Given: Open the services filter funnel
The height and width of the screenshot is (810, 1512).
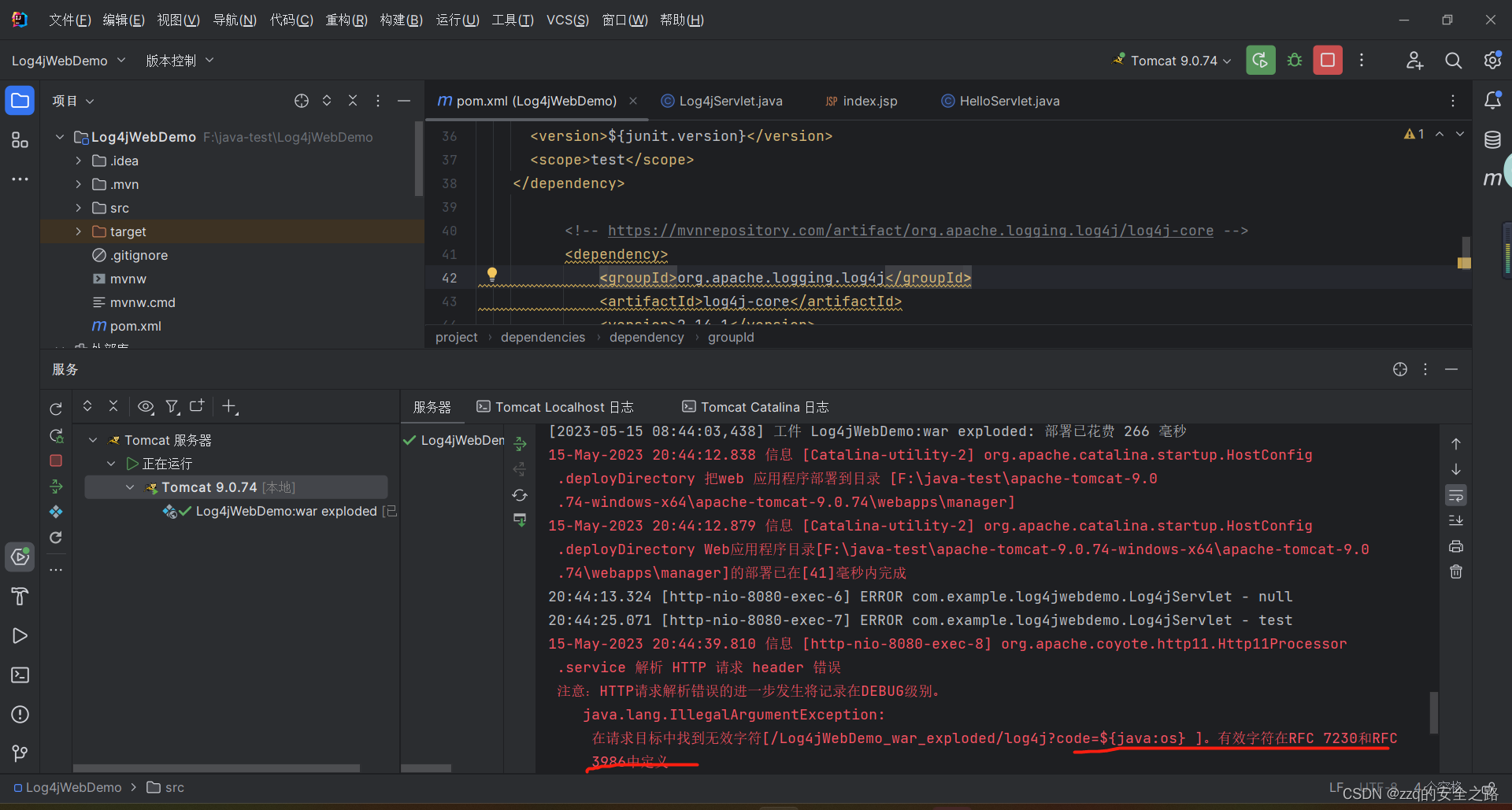Looking at the screenshot, I should coord(172,406).
